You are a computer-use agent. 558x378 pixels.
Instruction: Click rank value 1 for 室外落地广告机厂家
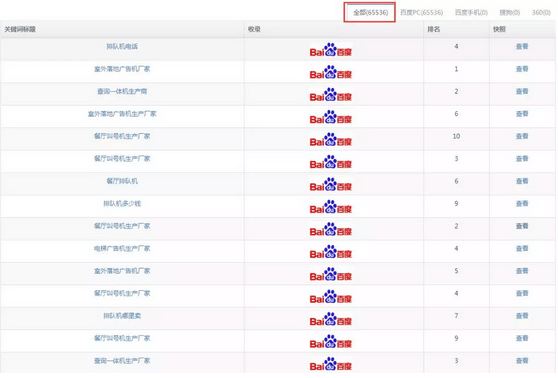(456, 69)
